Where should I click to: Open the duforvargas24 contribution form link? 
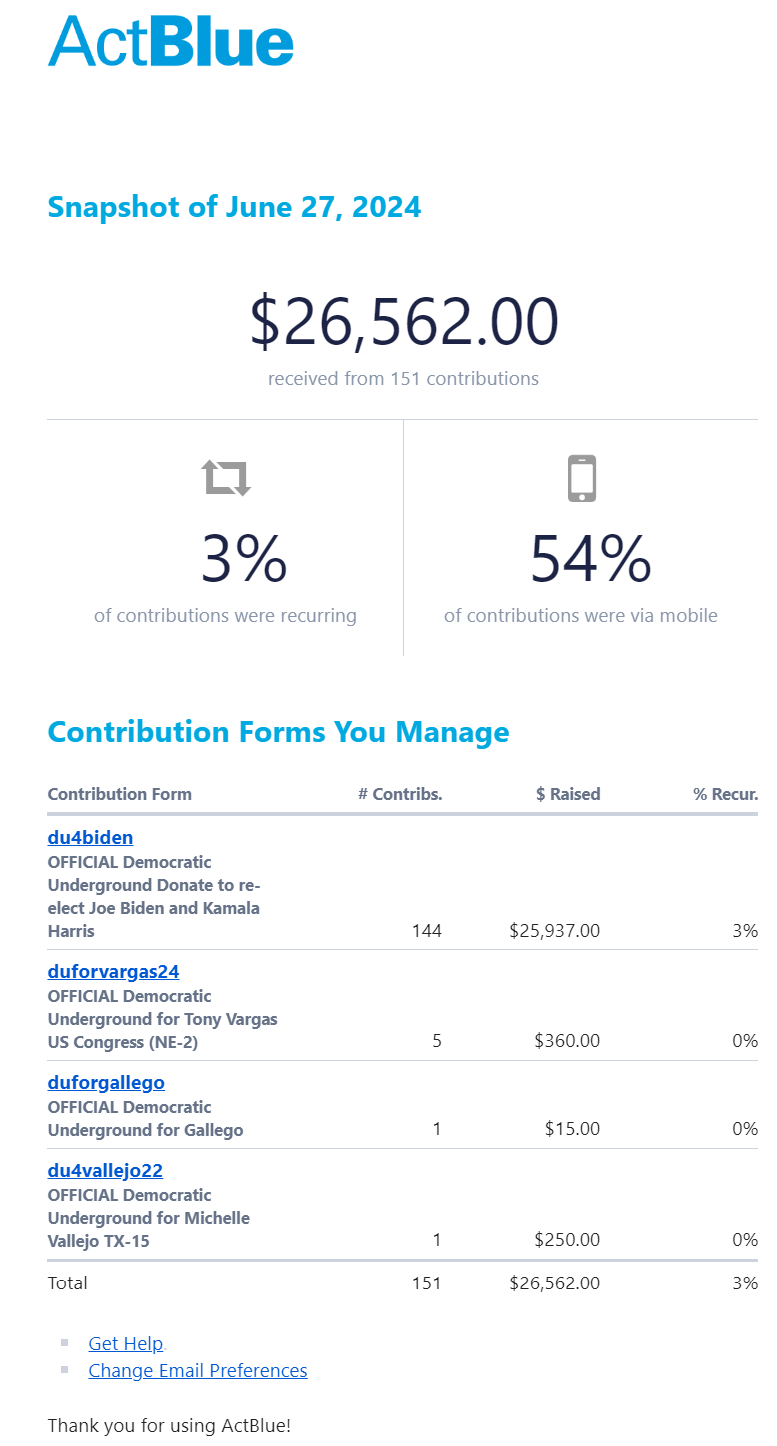tap(113, 971)
